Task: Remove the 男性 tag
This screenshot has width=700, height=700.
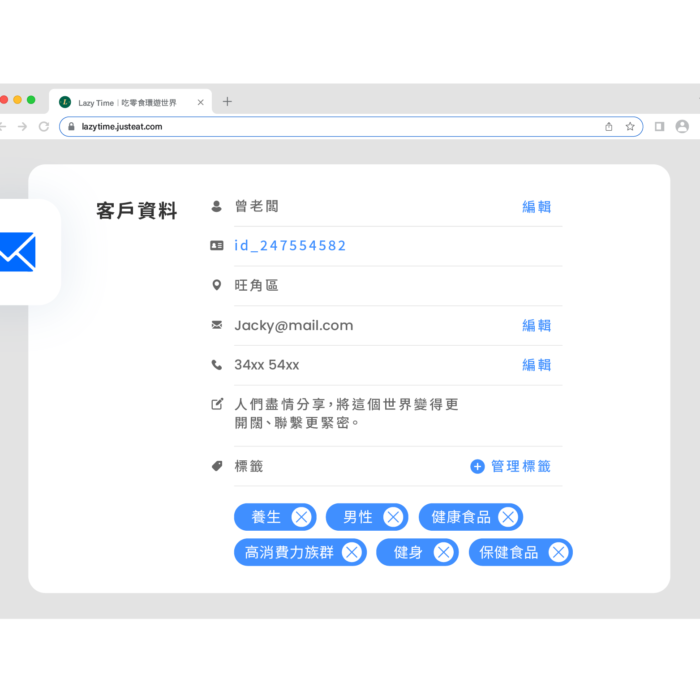Action: pos(393,517)
